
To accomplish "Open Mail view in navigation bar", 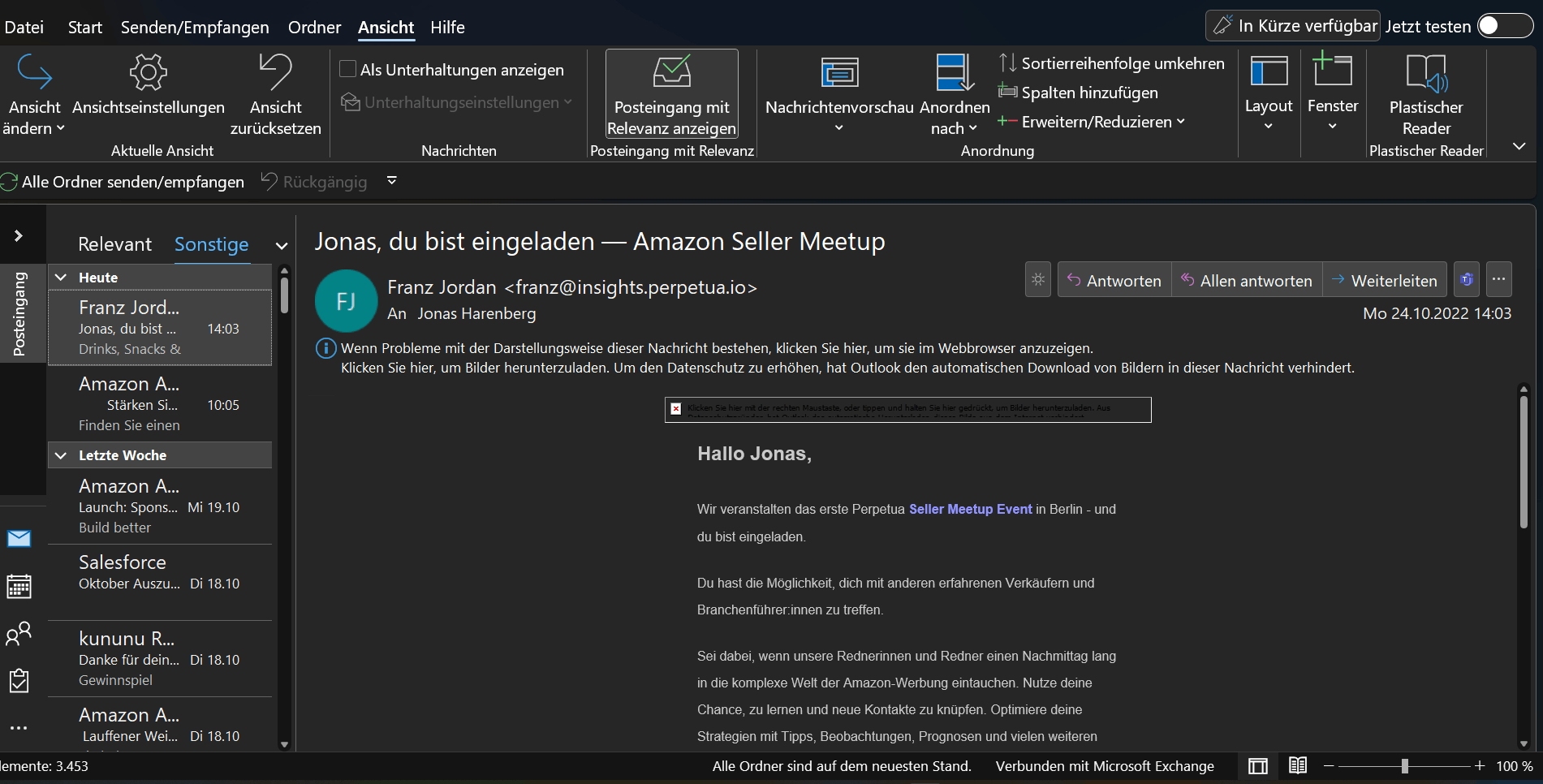I will click(x=19, y=539).
